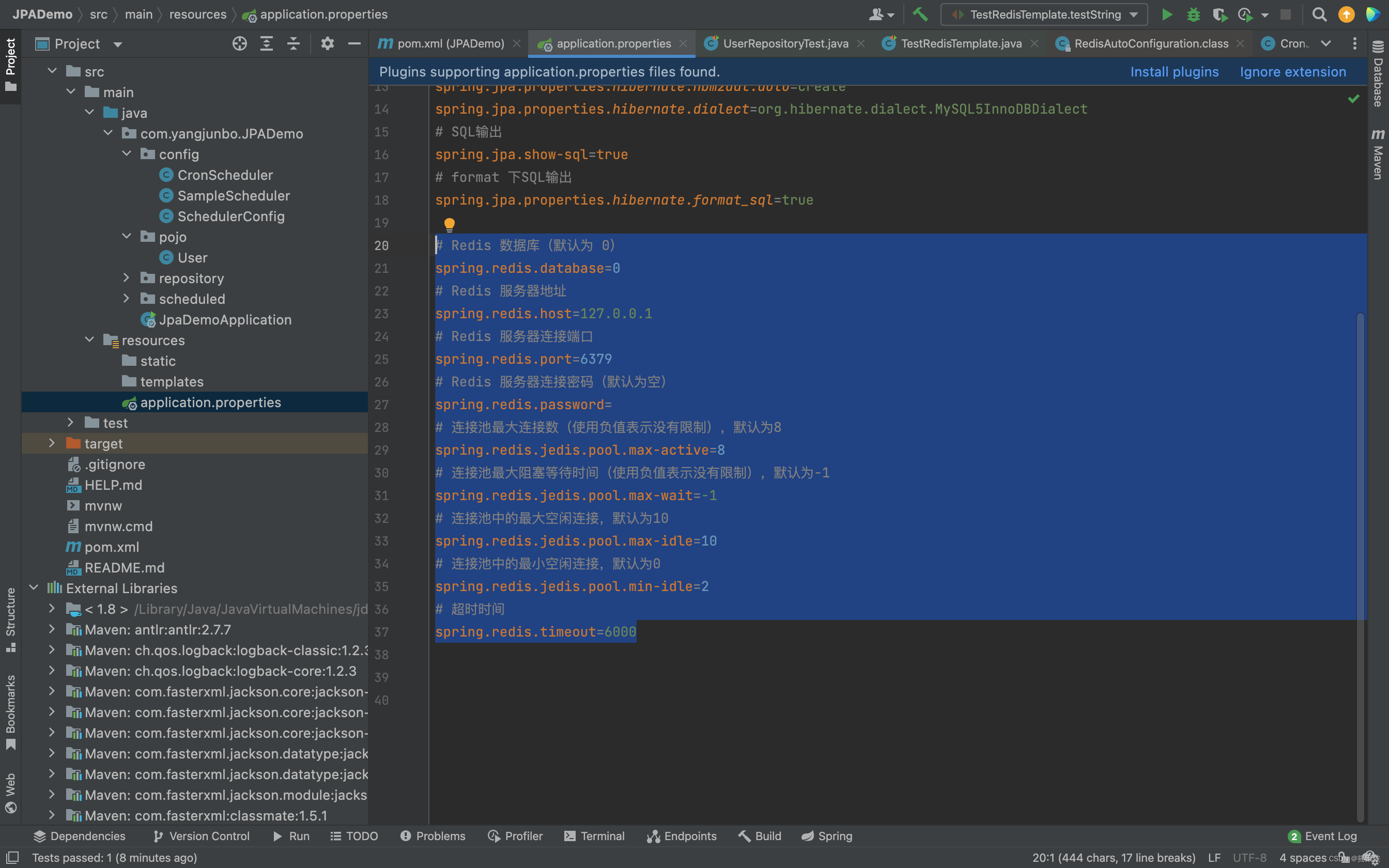Screen dimensions: 1389x868
Task: Click the editor vertical scrollbar
Action: [1360, 567]
